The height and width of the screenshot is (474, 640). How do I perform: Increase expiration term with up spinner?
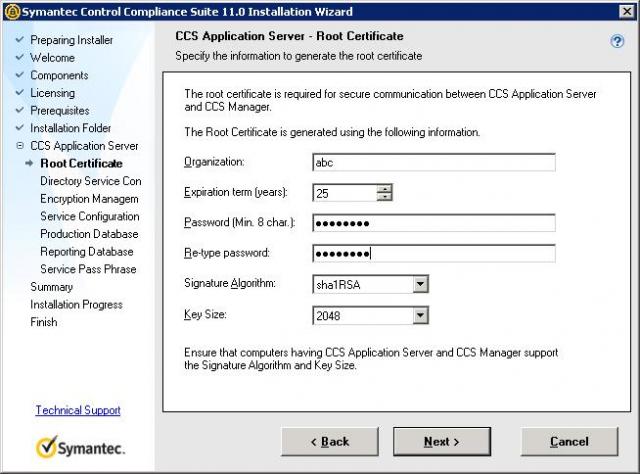(x=384, y=189)
